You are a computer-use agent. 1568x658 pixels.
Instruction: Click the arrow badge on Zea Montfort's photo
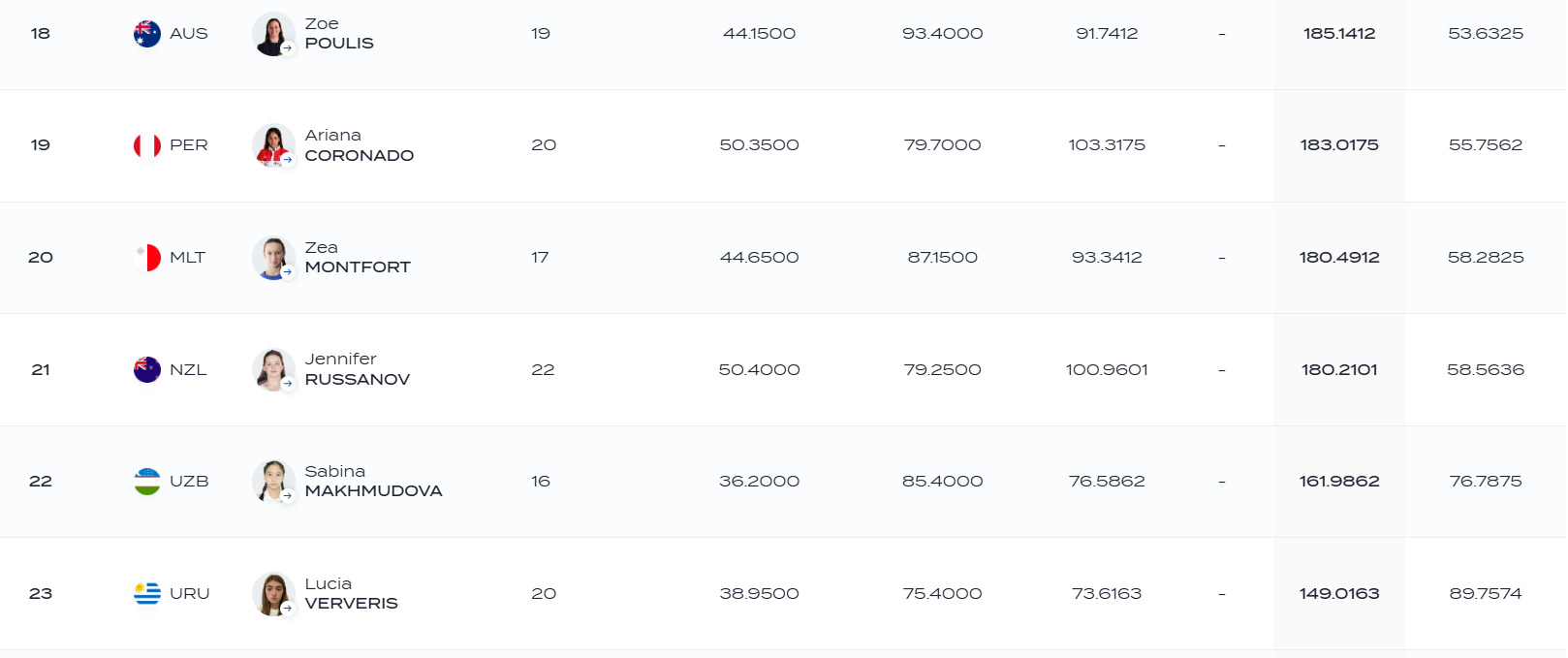coord(288,272)
